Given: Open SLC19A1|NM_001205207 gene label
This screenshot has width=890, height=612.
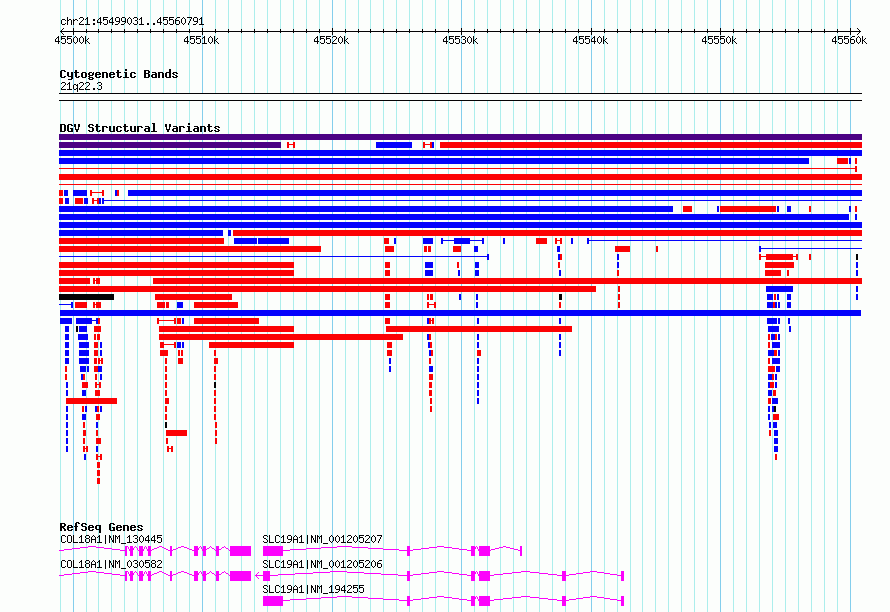Looking at the screenshot, I should (322, 539).
